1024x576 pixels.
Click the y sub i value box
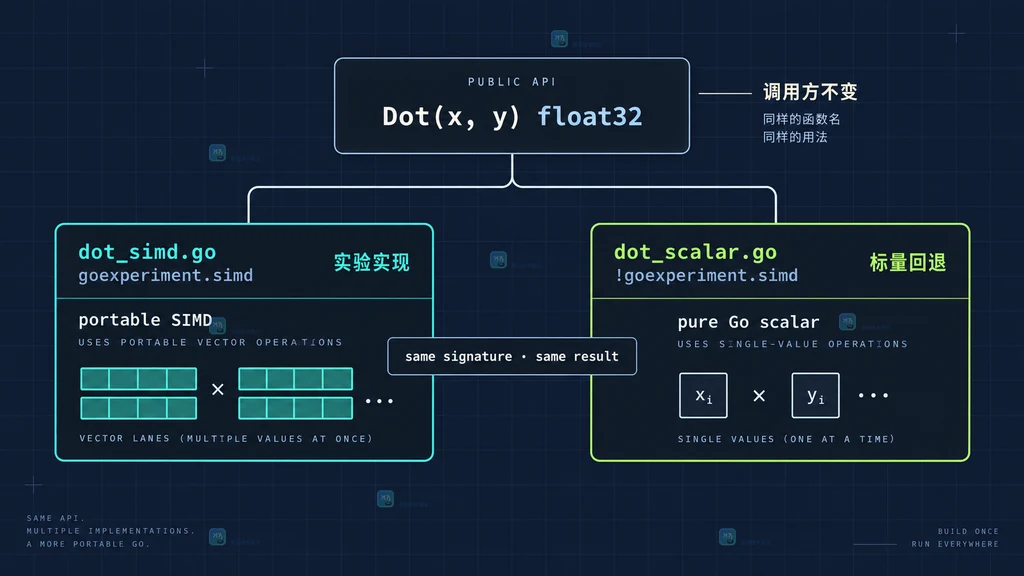pos(815,395)
